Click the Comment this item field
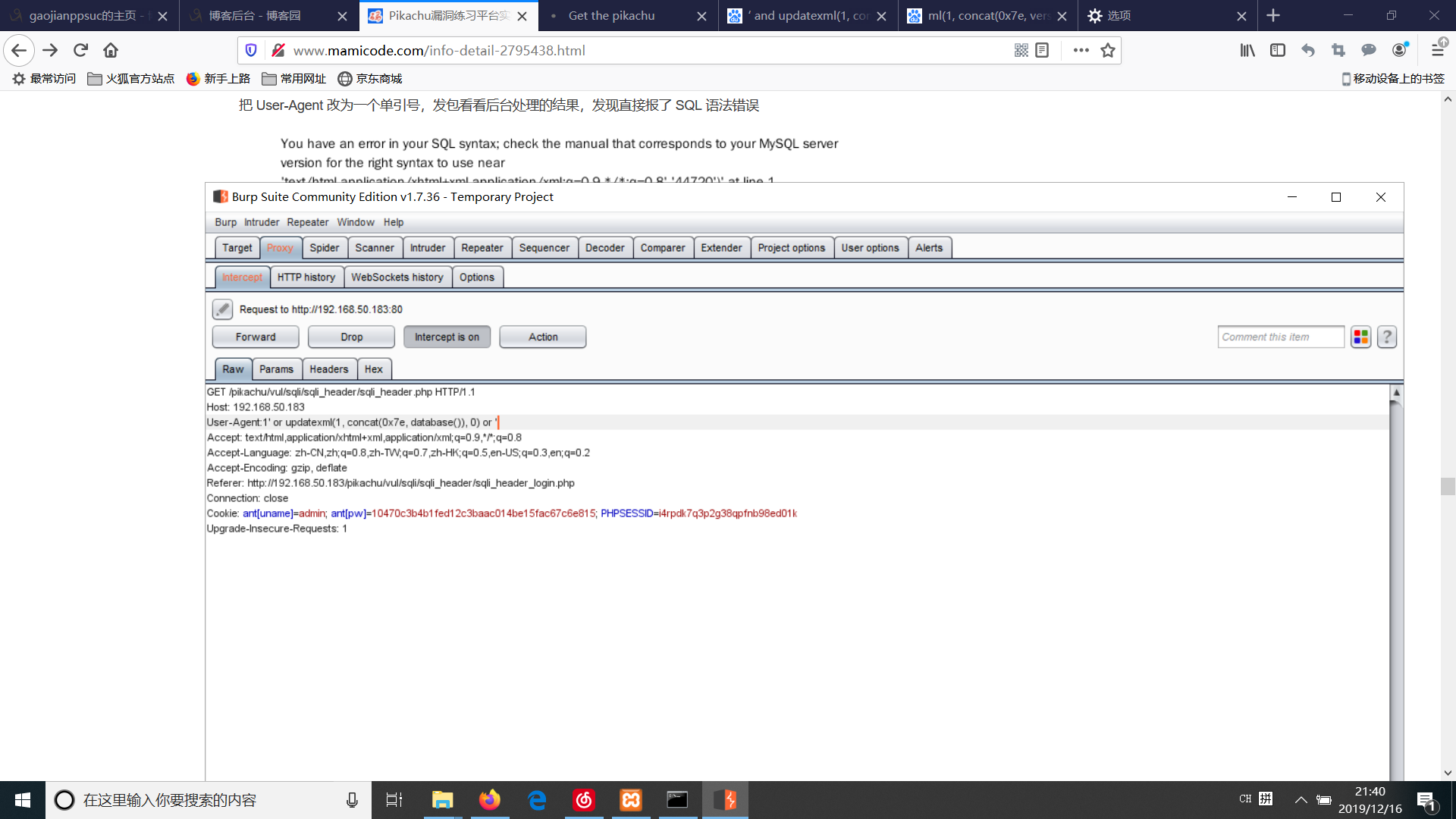 coord(1280,337)
